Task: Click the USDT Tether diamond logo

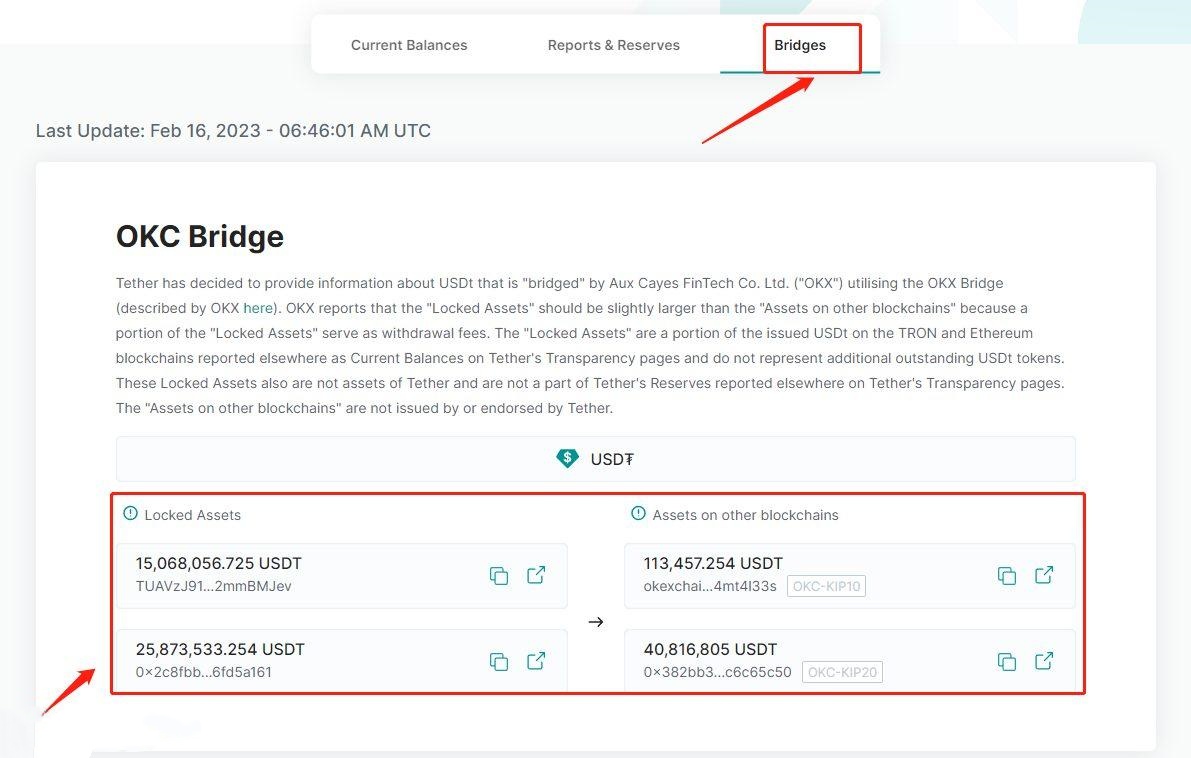Action: [567, 458]
